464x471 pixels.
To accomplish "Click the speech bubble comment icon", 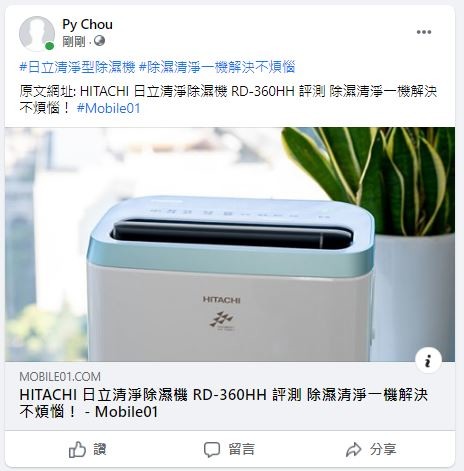I will click(x=212, y=450).
